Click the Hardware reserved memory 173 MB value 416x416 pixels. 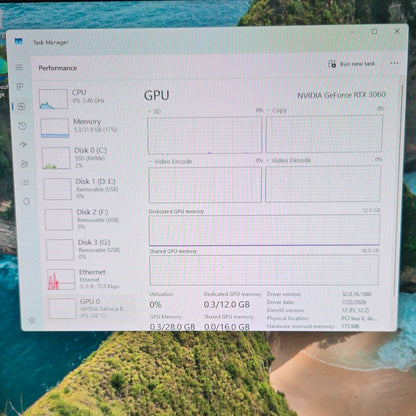(350, 326)
